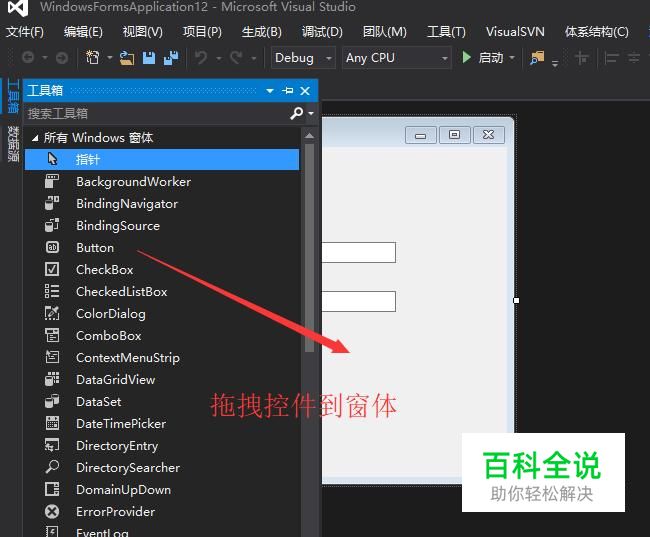
Task: Switch to the 工具箱 side tab
Action: 13,96
